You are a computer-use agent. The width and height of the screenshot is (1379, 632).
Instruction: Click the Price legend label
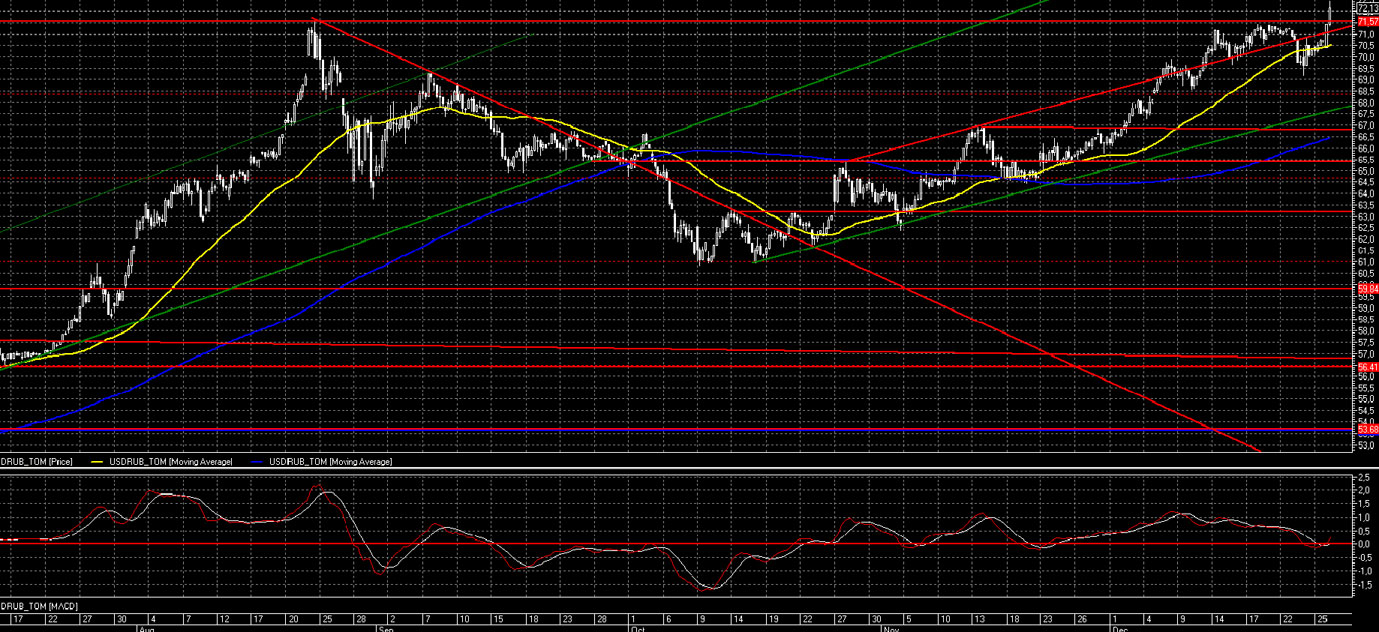pyautogui.click(x=36, y=462)
